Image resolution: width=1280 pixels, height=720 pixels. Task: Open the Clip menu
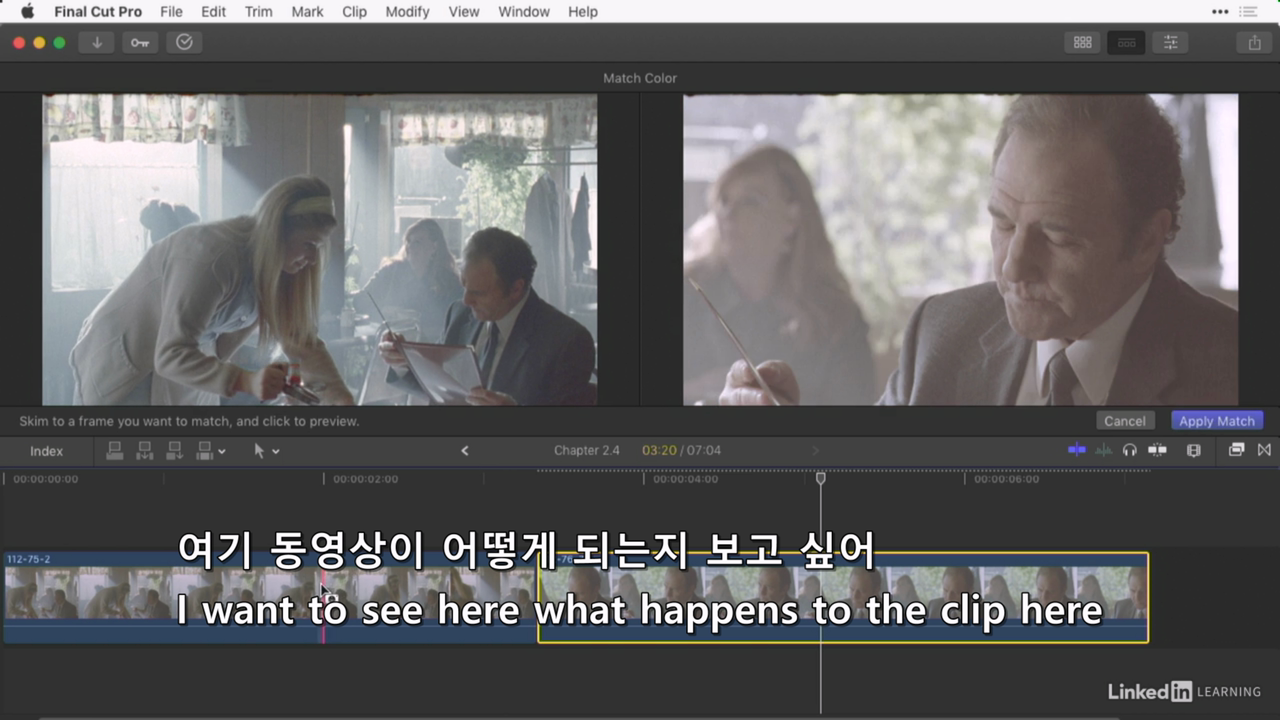(x=354, y=12)
